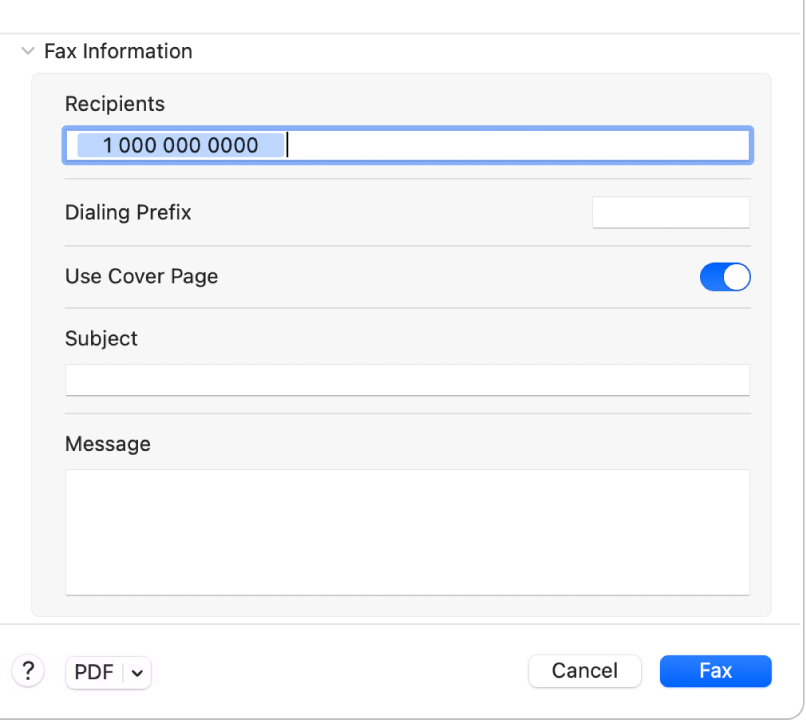
Task: Disable the Use Cover Page toggle
Action: (x=724, y=277)
